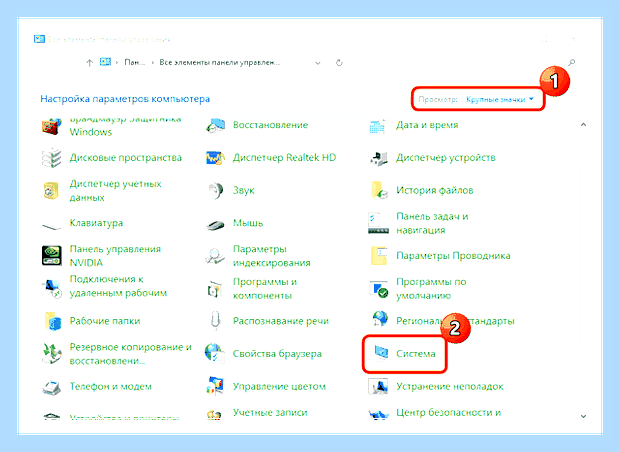Image resolution: width=620 pixels, height=452 pixels.
Task: Click the Центр безопасности и link
Action: tap(448, 412)
